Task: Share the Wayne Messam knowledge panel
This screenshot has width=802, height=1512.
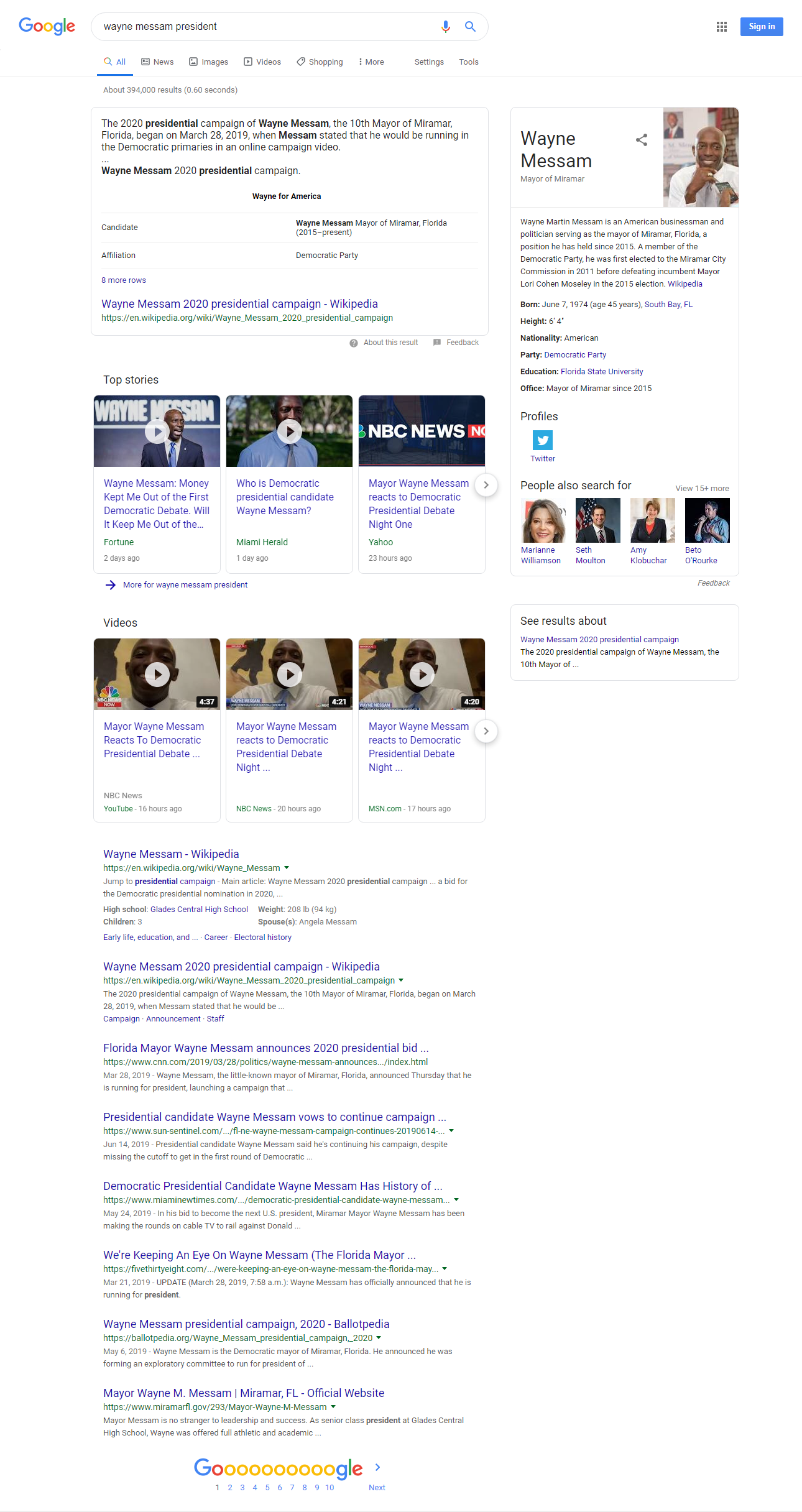Action: [x=642, y=140]
